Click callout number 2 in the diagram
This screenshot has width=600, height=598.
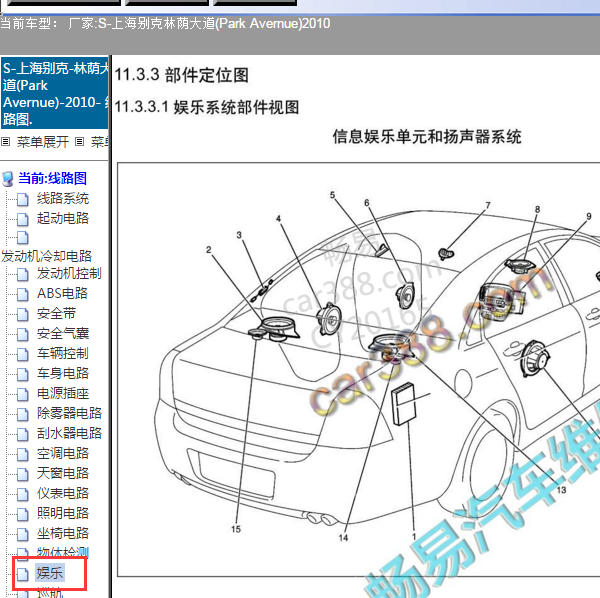[209, 250]
